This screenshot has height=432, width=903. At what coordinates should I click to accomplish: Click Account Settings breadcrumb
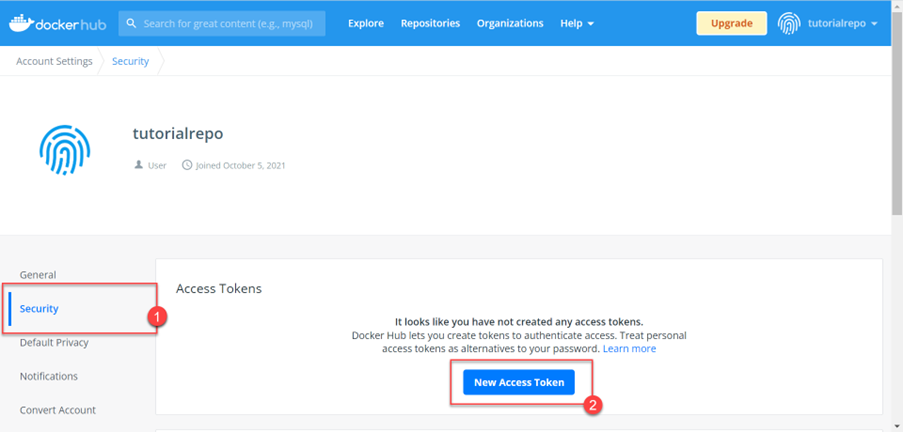coord(54,61)
